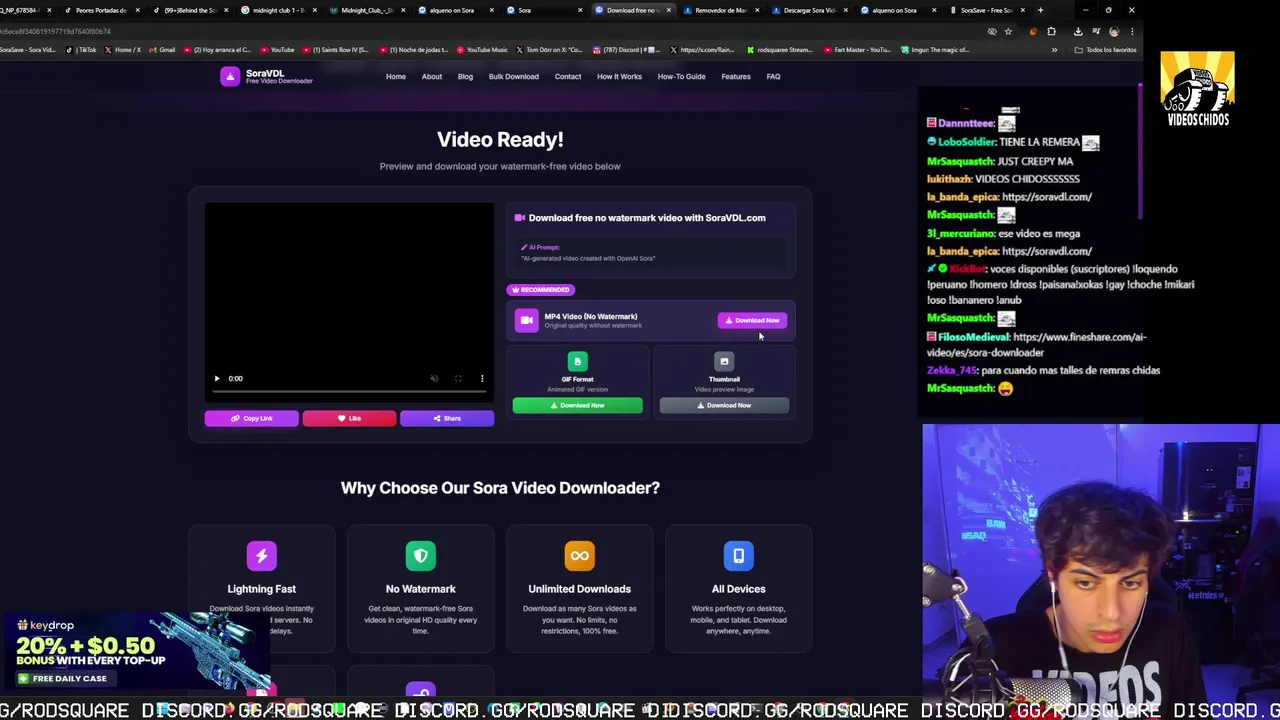Expand the bookmarks overflow chevron

click(x=1054, y=49)
